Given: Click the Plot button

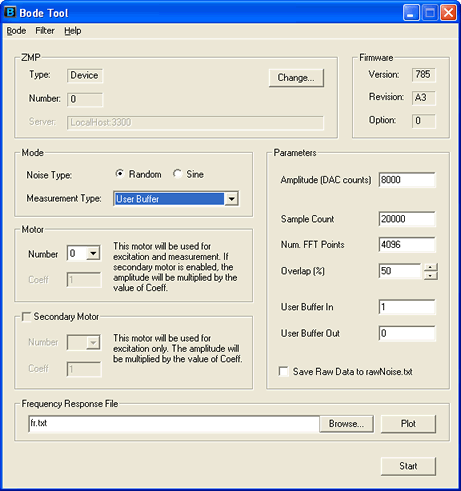Looking at the screenshot, I should pos(408,424).
